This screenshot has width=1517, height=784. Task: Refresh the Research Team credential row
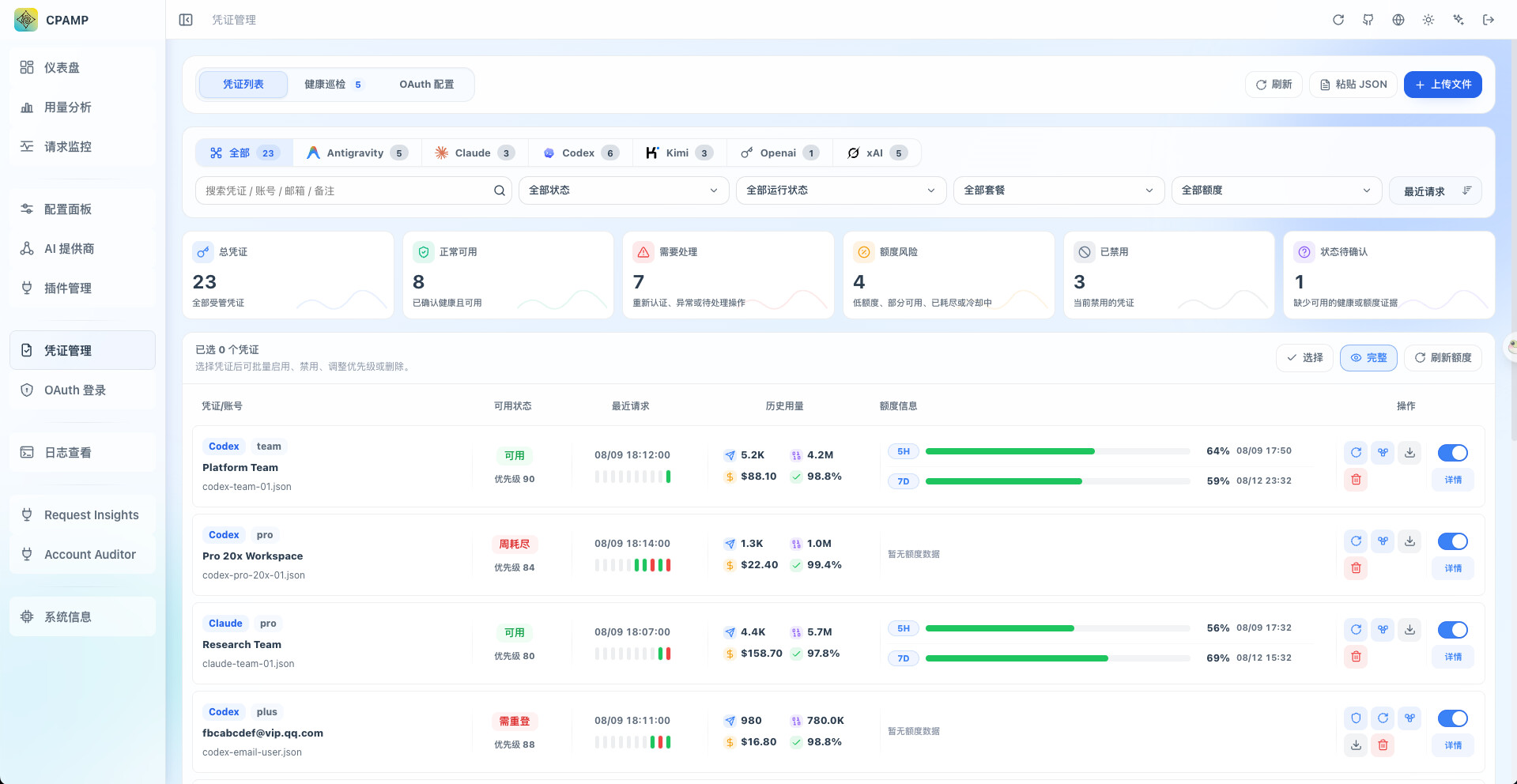pyautogui.click(x=1357, y=630)
